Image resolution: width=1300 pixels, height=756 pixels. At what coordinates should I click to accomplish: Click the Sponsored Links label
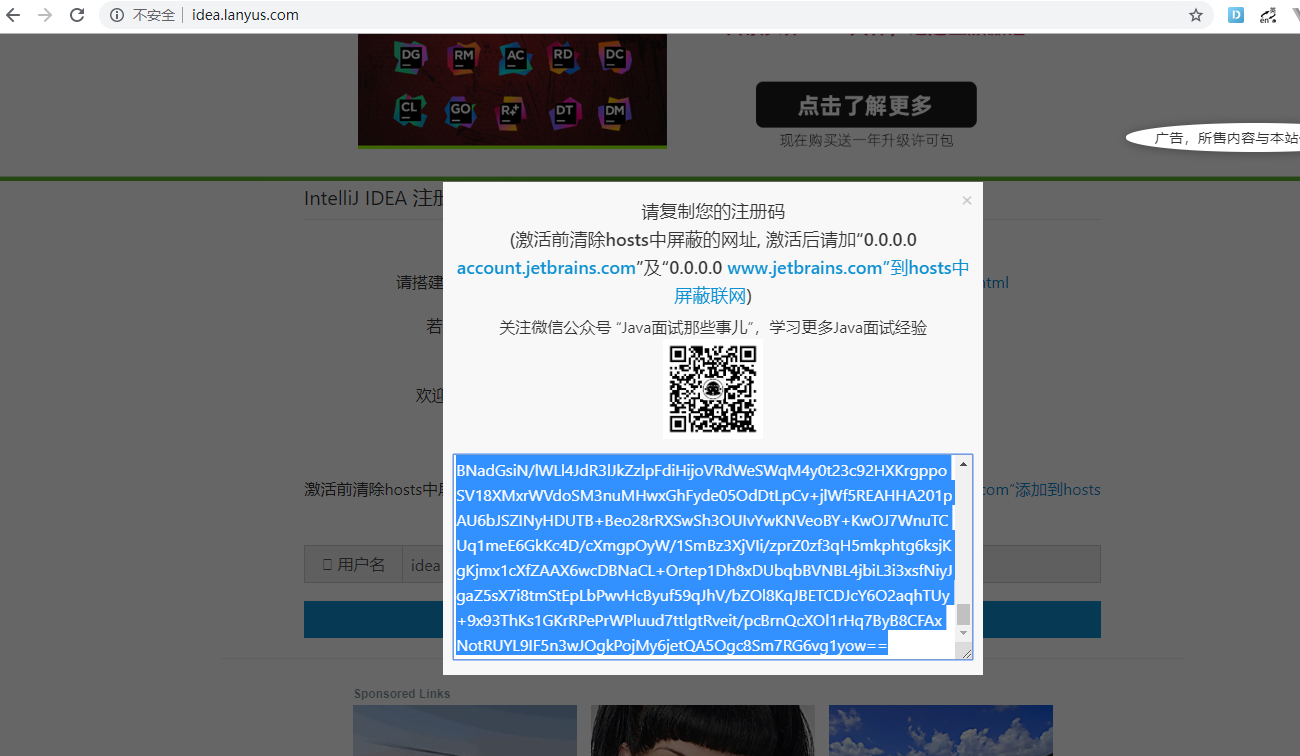click(402, 694)
